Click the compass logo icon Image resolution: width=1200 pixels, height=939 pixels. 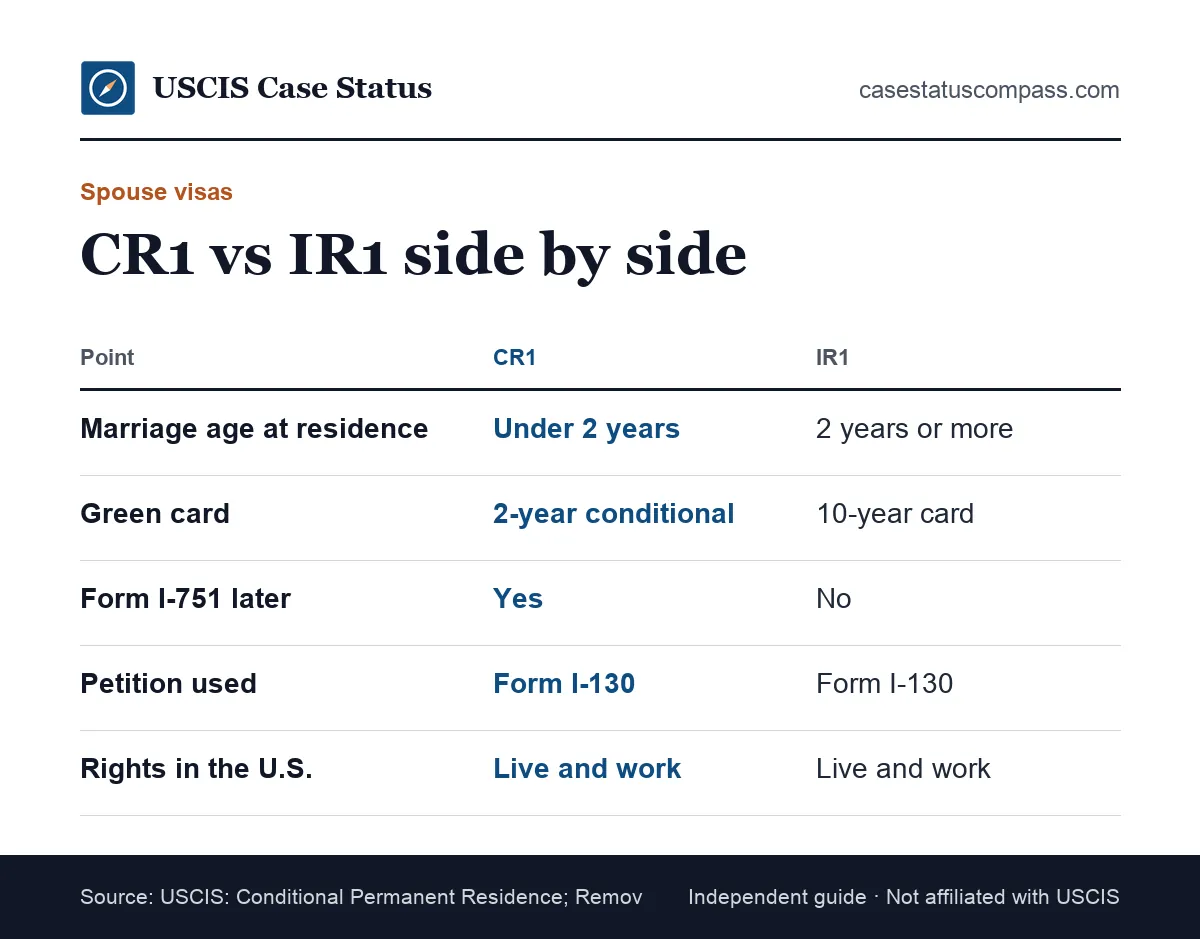[108, 88]
